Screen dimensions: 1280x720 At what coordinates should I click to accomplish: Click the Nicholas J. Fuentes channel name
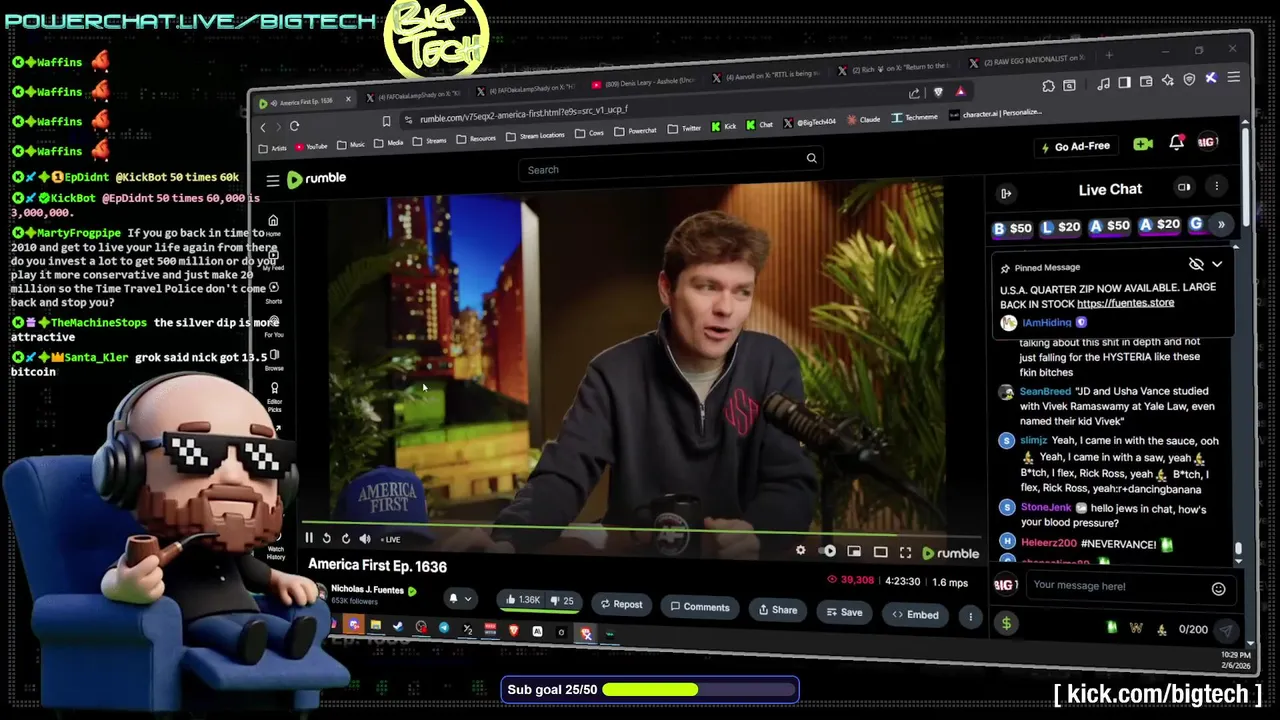tap(367, 589)
